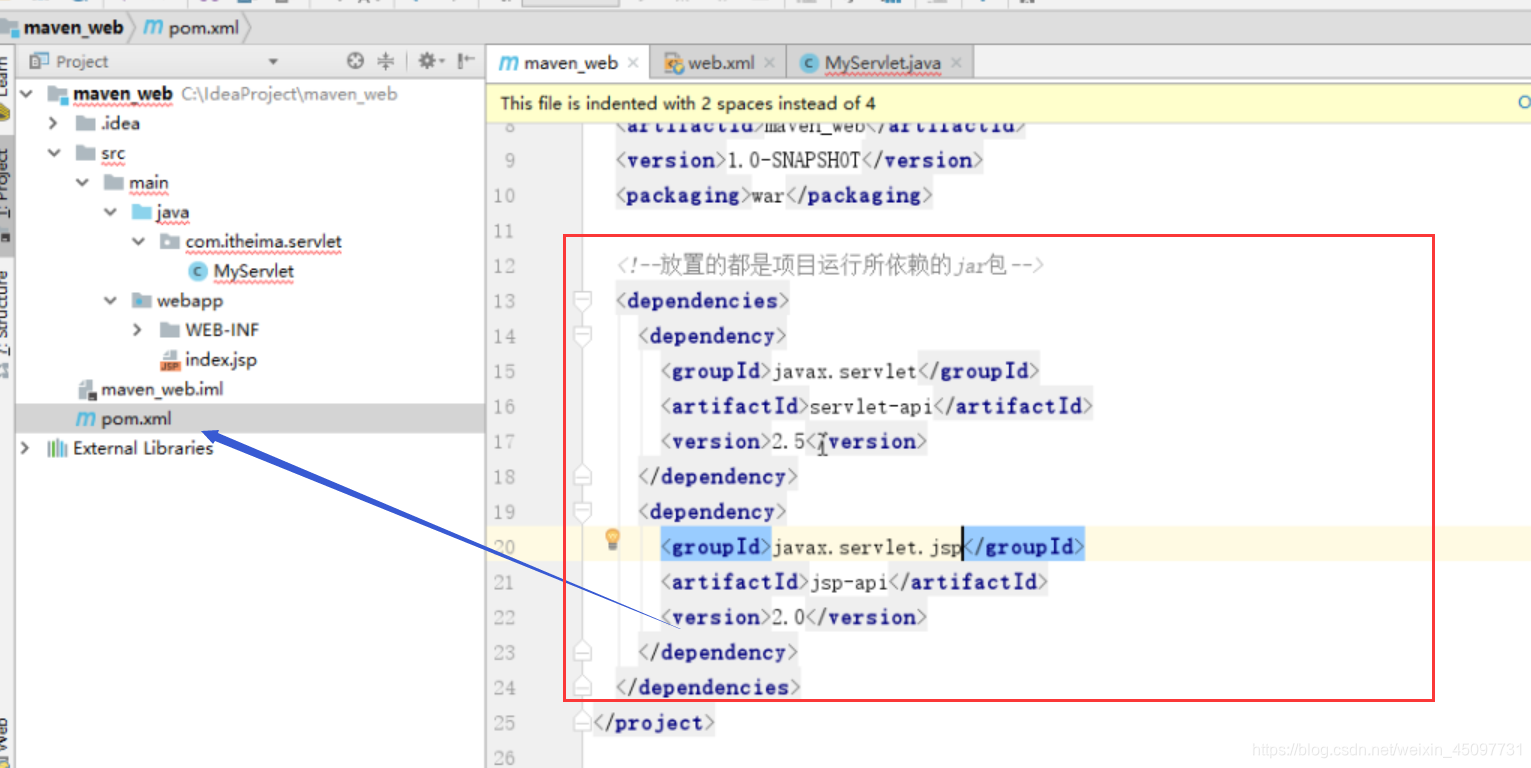Screen dimensions: 1531x768
Task: Click line number 26 in the gutter
Action: pos(504,758)
